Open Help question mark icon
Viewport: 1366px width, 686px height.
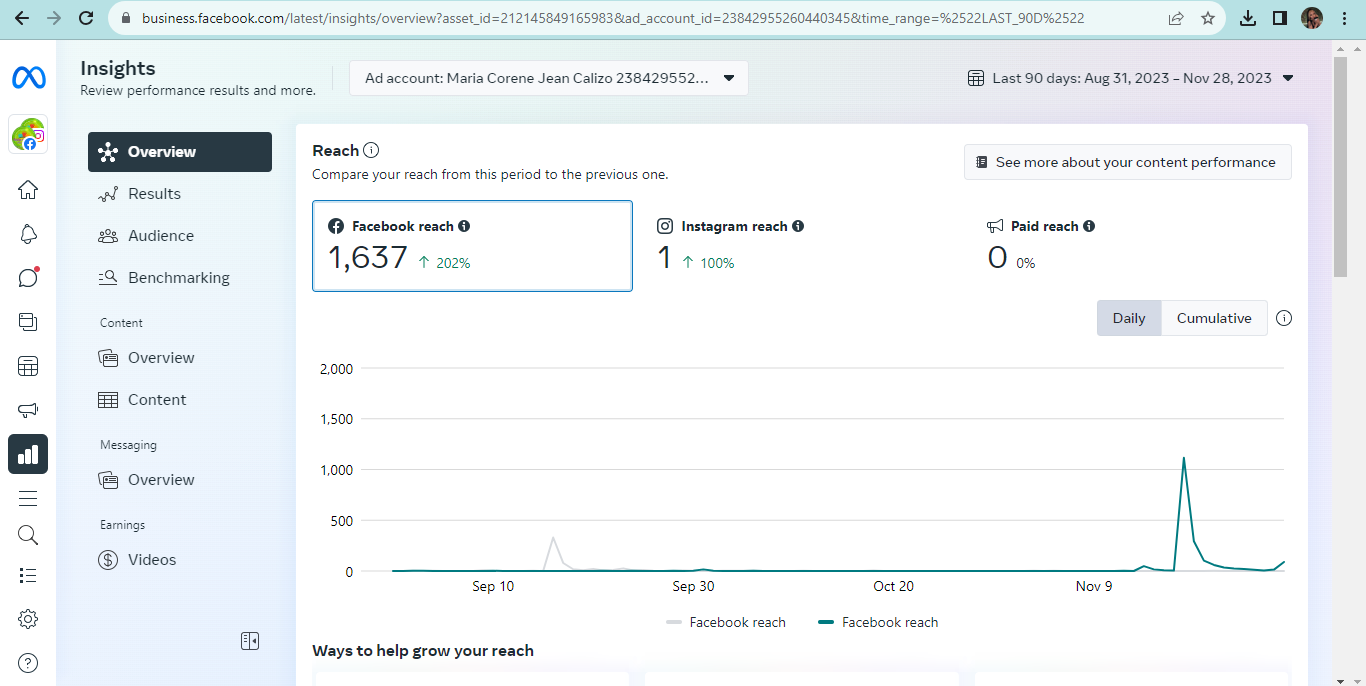point(28,662)
